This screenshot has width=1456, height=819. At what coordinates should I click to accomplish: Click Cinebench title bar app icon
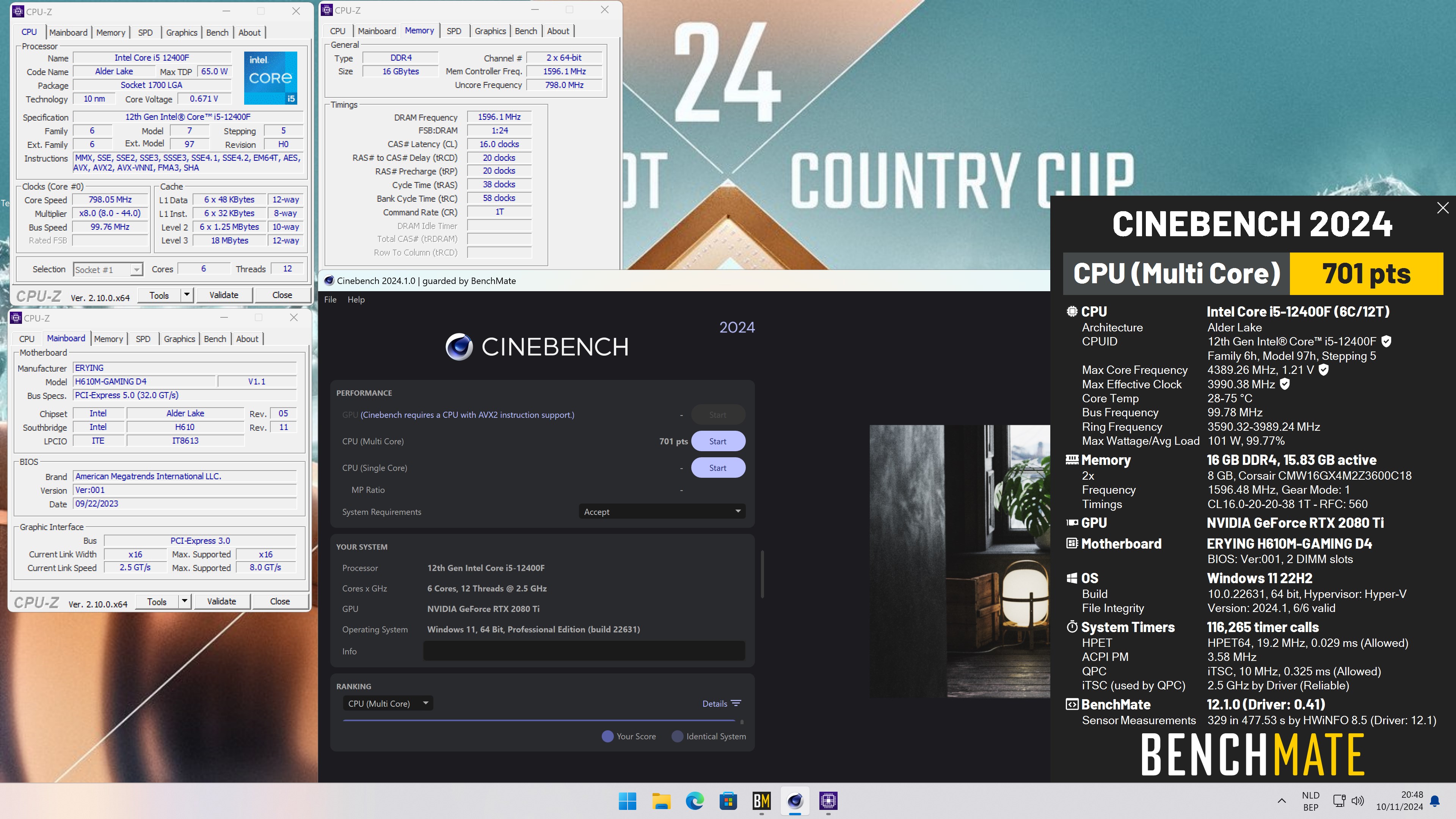[328, 281]
